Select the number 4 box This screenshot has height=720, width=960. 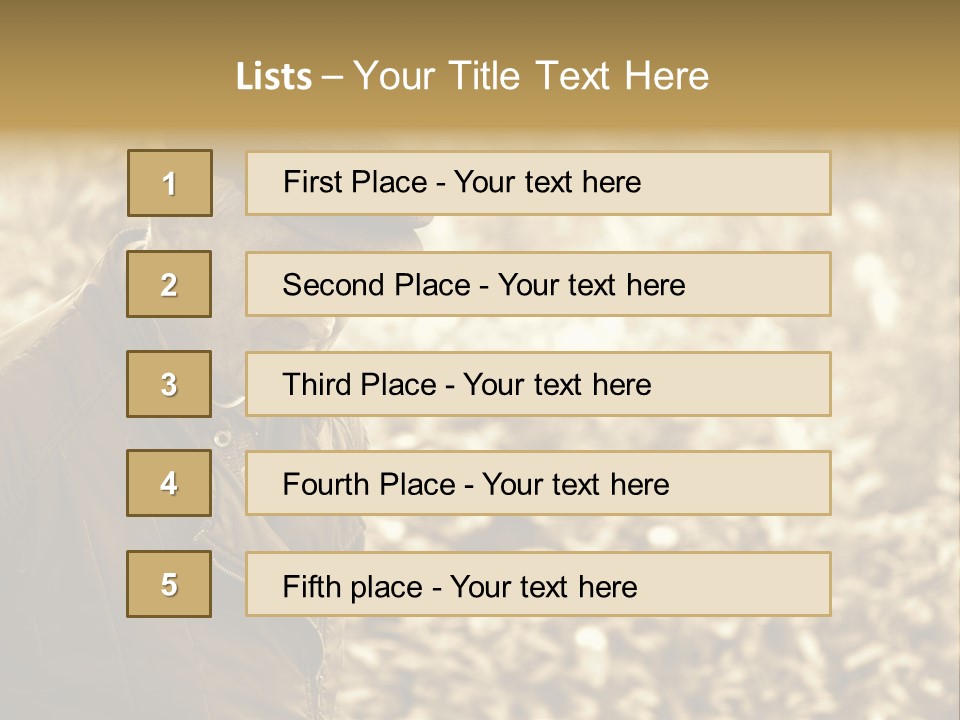pos(169,483)
